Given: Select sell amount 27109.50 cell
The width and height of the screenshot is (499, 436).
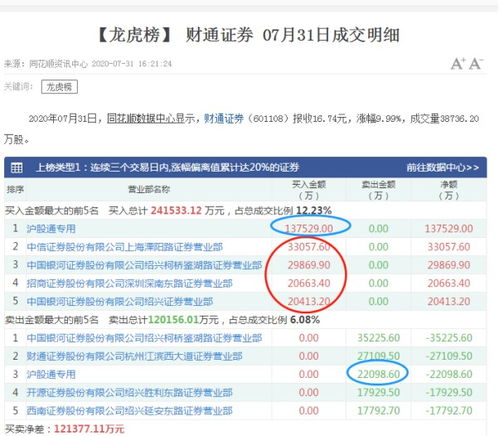Looking at the screenshot, I should coord(379,356).
